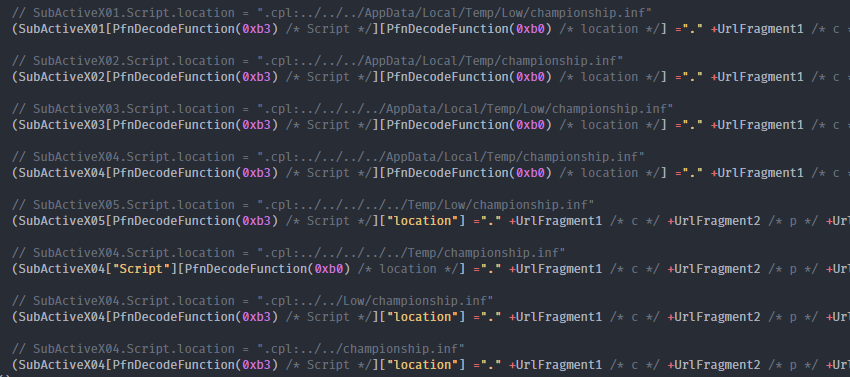Image resolution: width=850 pixels, height=377 pixels.
Task: Select 0xb0 on the line containing ["Script"]
Action: (328, 269)
